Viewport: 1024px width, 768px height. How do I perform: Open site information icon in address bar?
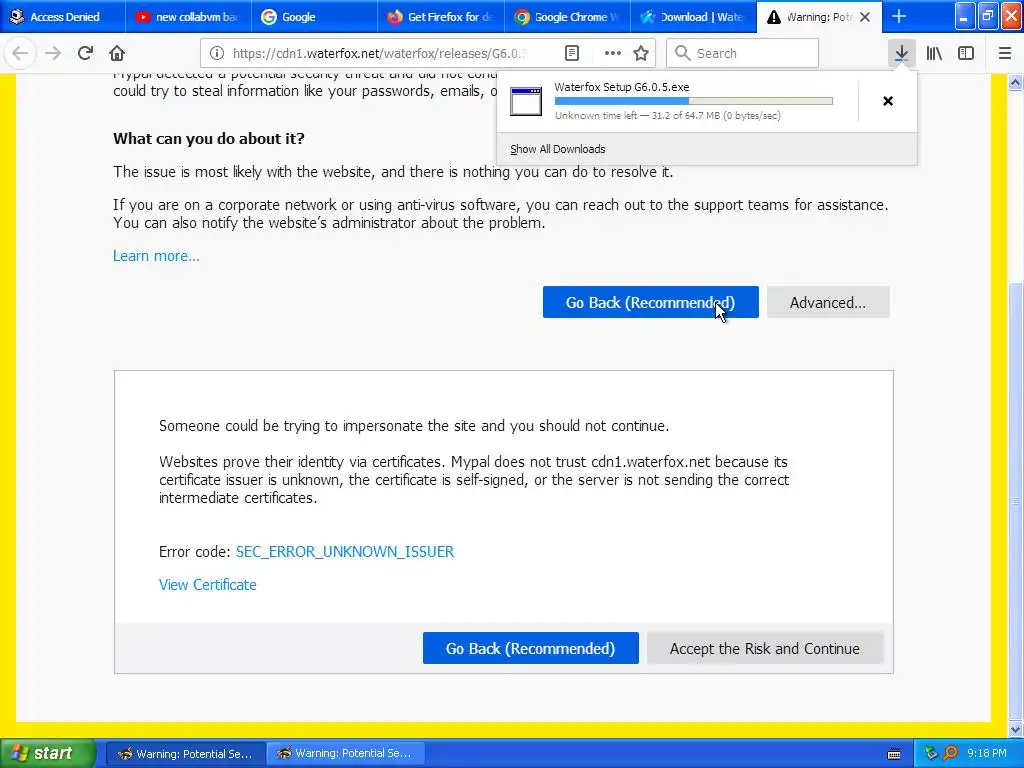(217, 53)
